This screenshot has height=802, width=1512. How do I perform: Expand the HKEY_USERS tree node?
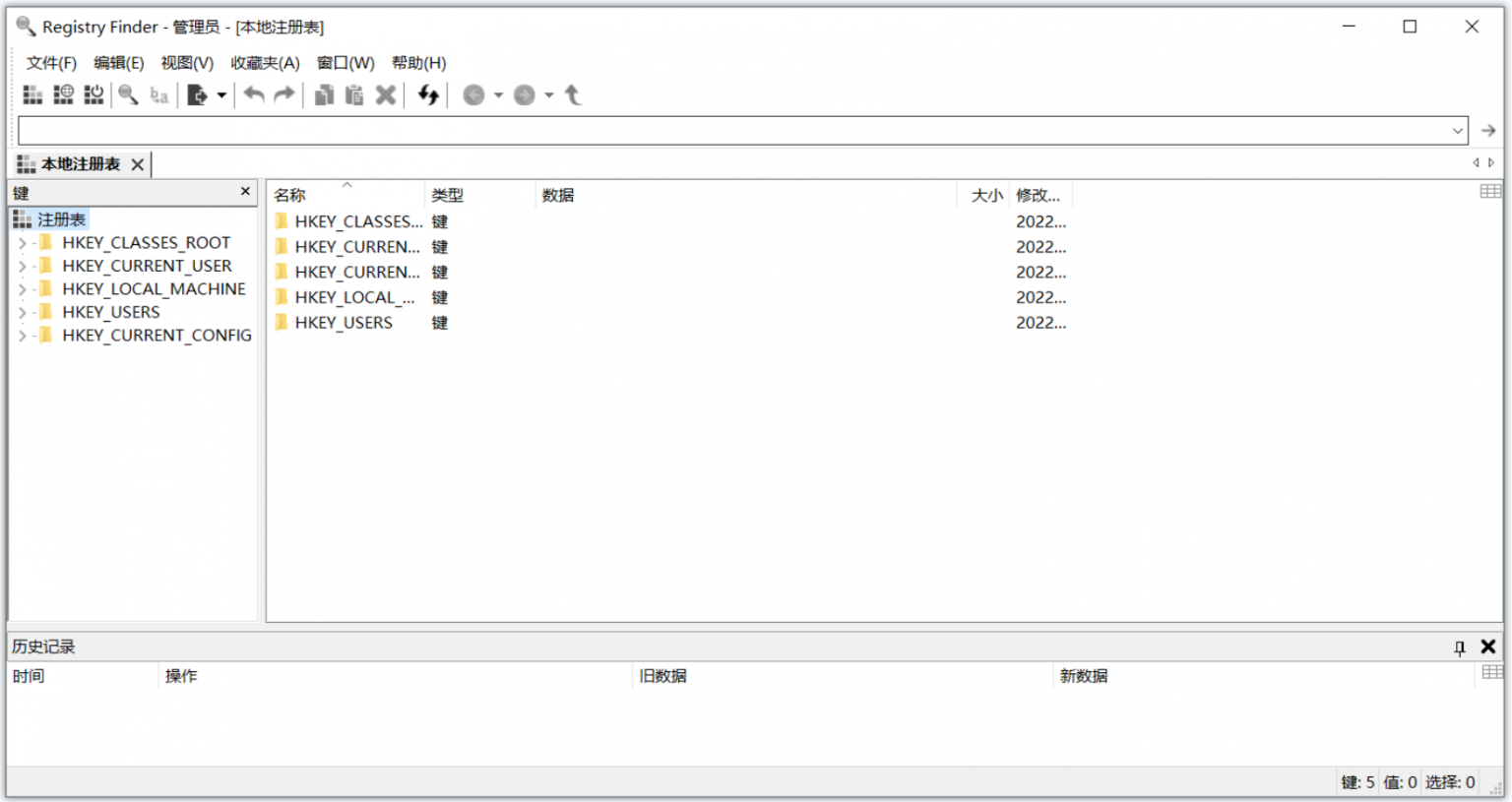(x=23, y=312)
